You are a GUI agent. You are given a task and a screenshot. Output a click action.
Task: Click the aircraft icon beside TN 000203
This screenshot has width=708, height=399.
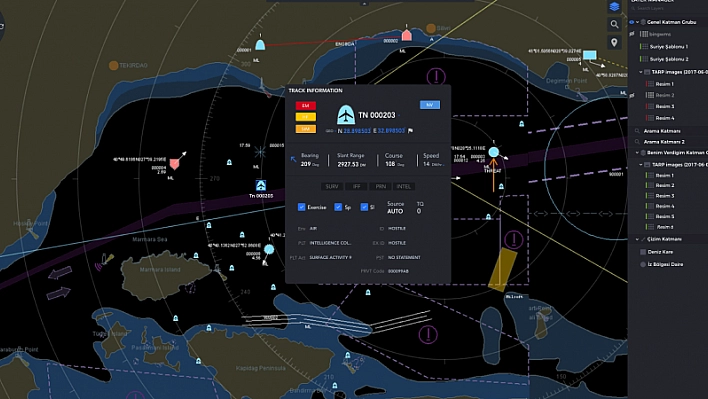point(346,115)
